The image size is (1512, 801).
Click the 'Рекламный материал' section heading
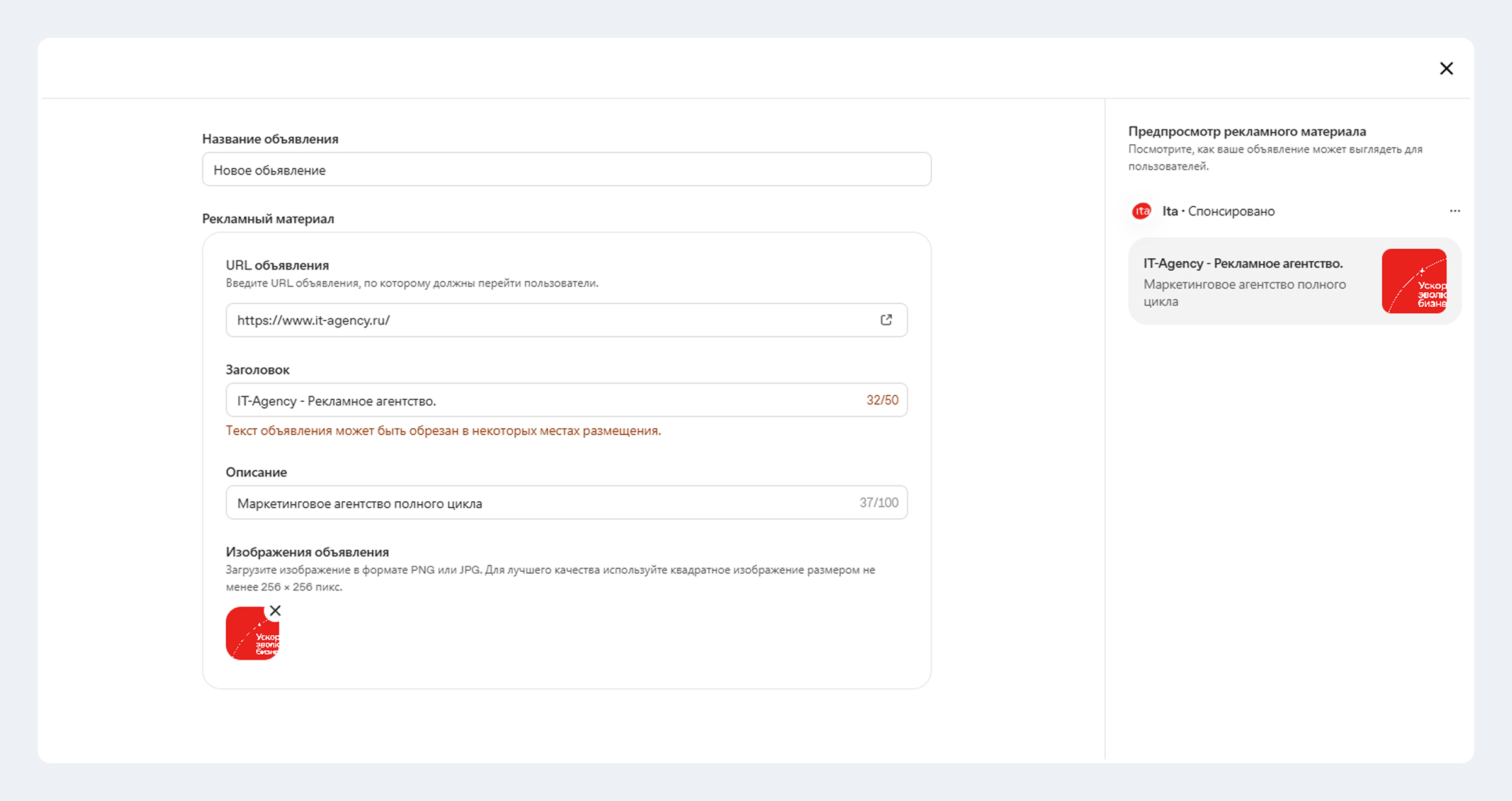[268, 219]
